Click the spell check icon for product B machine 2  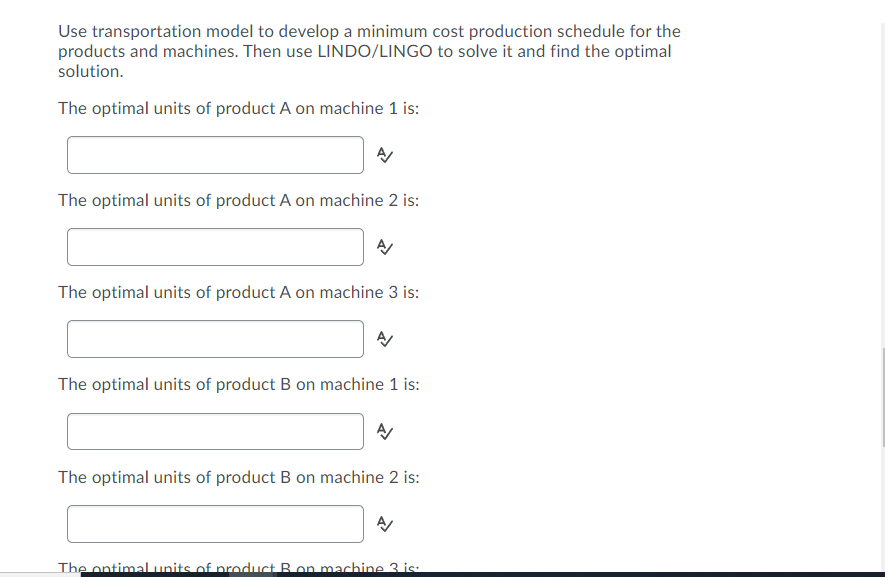pyautogui.click(x=384, y=523)
